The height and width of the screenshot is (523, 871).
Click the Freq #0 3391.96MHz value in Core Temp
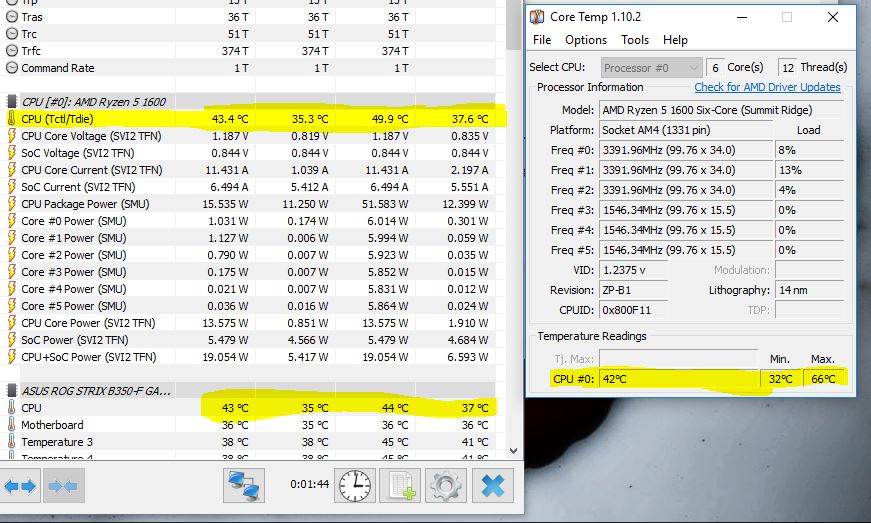coord(686,150)
